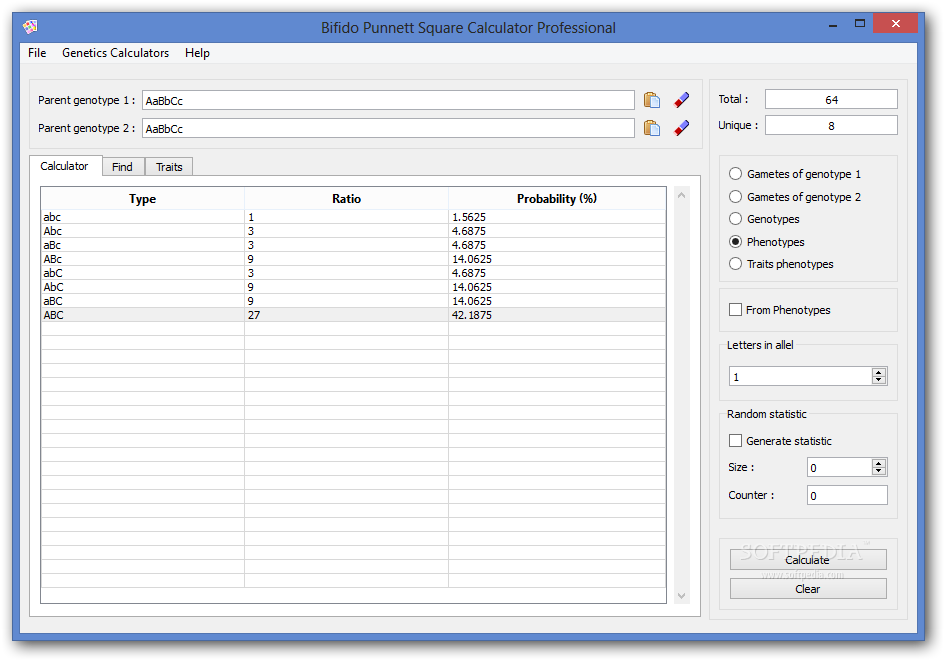
Task: Click the Clear button
Action: pyautogui.click(x=808, y=589)
